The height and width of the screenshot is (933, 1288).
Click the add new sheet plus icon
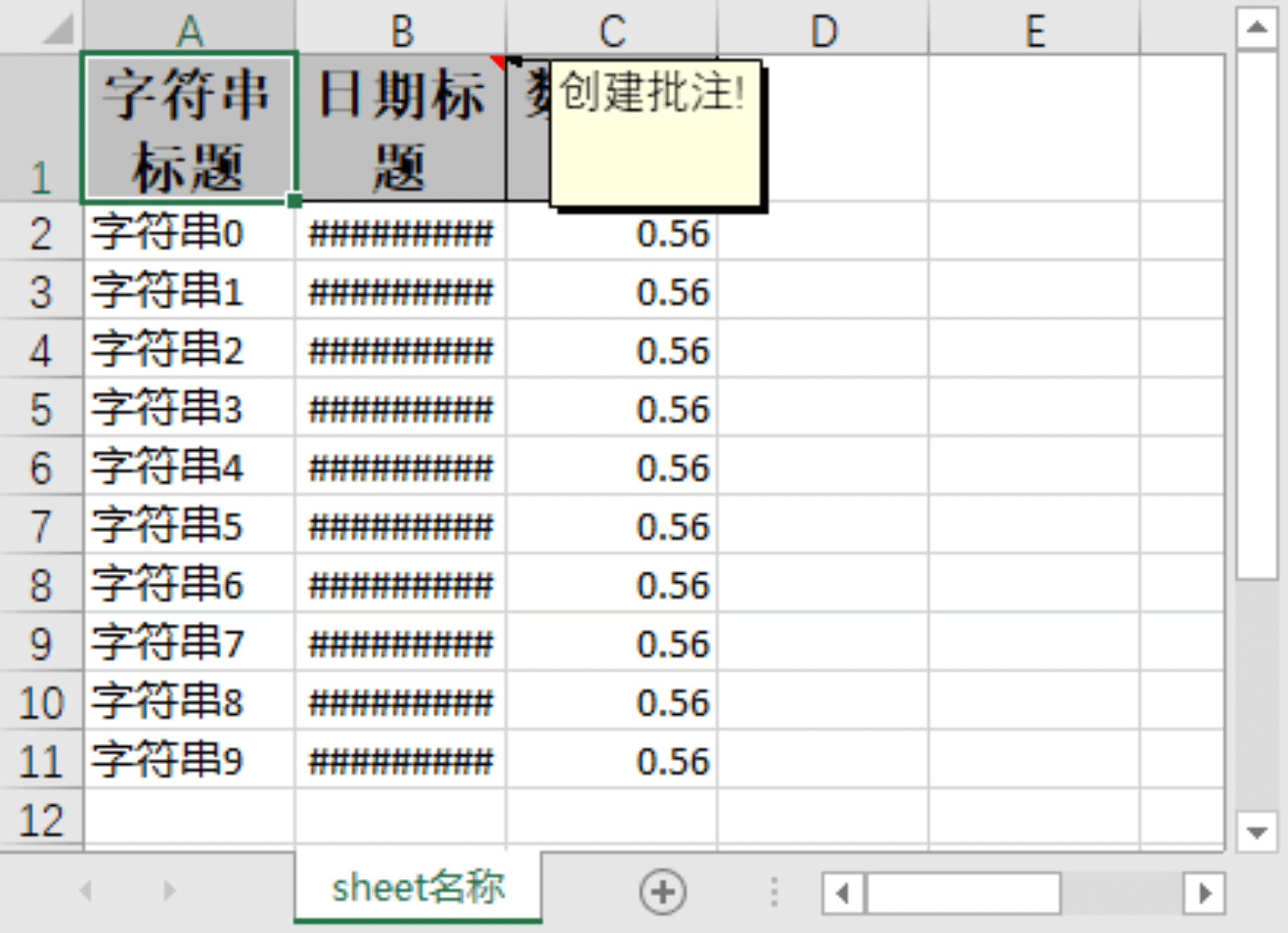pos(662,891)
